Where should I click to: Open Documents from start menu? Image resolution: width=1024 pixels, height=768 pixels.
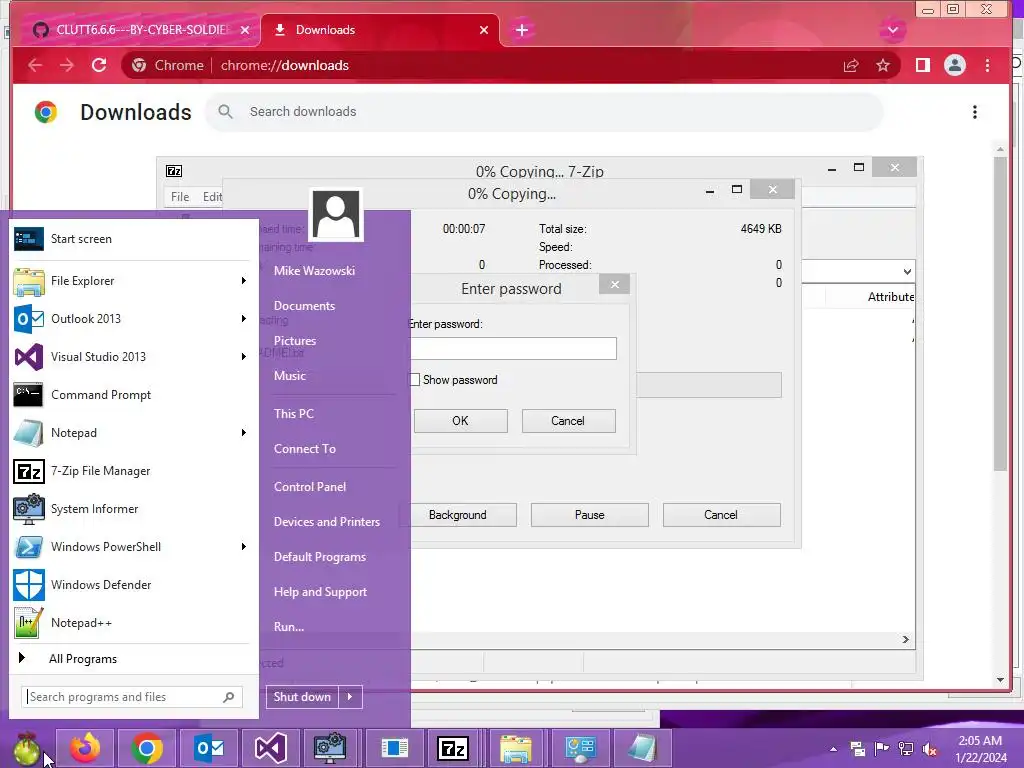pyautogui.click(x=304, y=306)
